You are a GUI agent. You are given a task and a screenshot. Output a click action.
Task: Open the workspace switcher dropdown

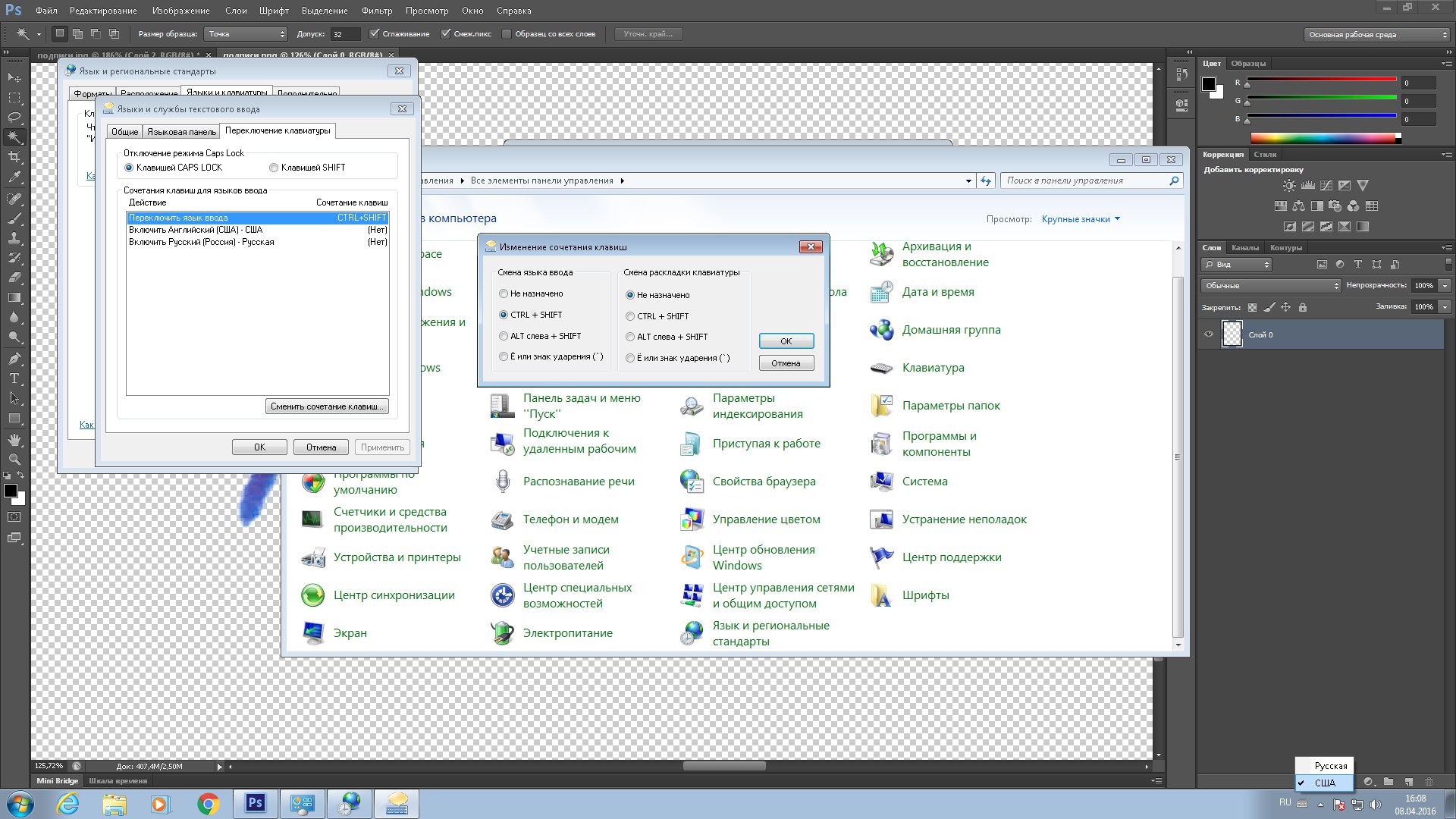1376,34
